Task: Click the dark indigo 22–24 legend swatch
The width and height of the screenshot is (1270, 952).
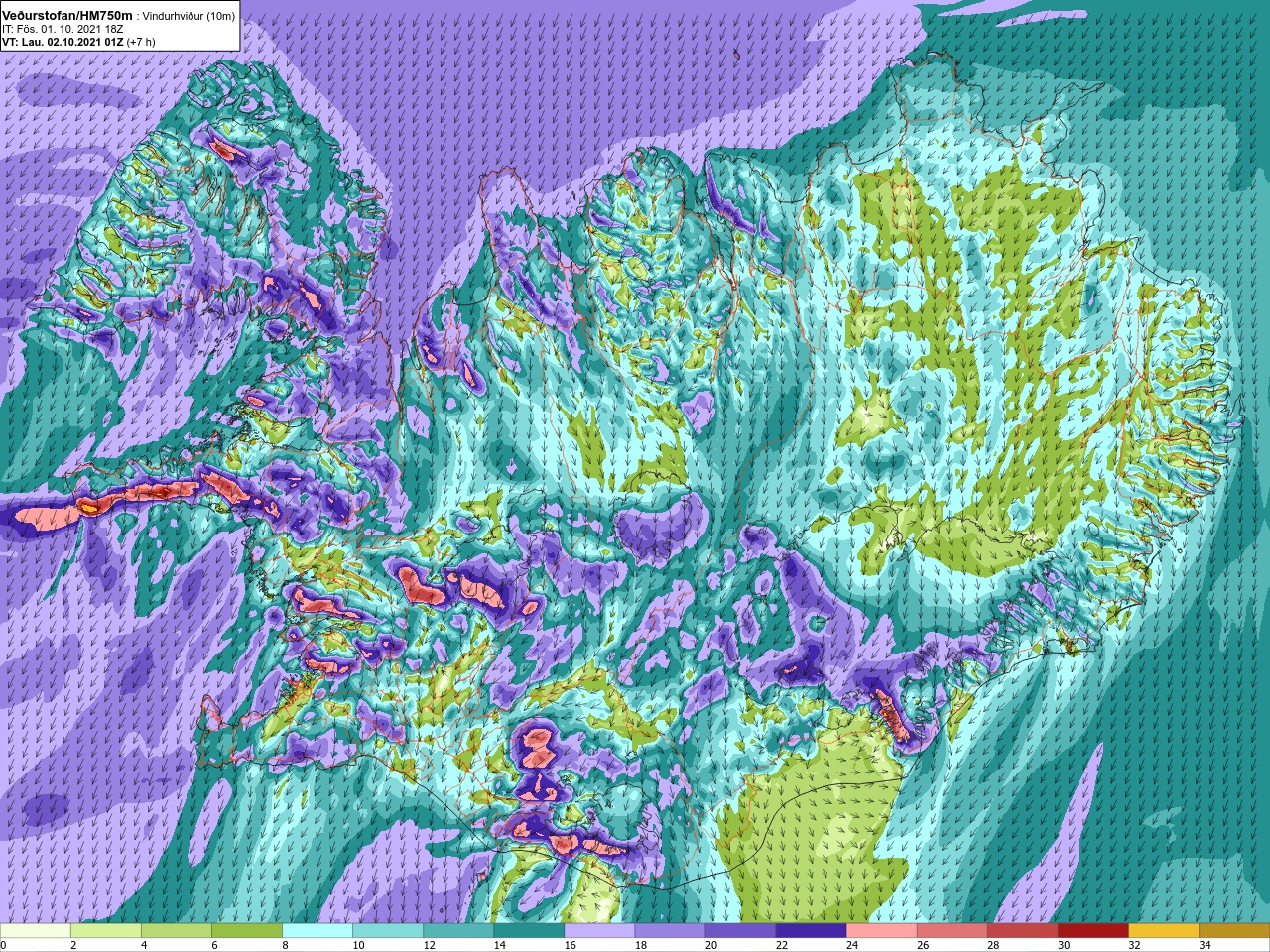Action: click(811, 931)
